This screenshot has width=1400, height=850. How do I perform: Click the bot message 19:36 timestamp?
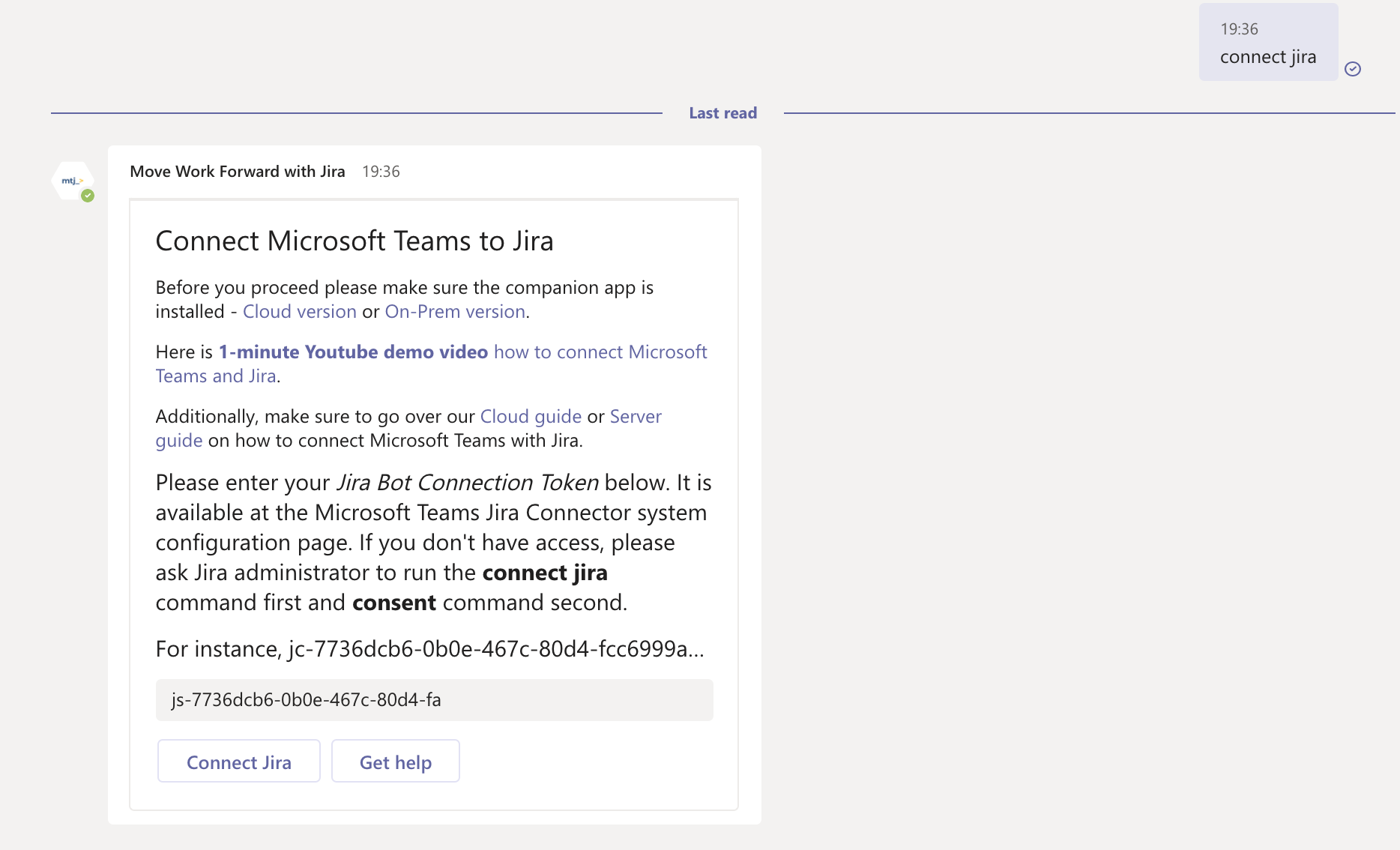(381, 172)
